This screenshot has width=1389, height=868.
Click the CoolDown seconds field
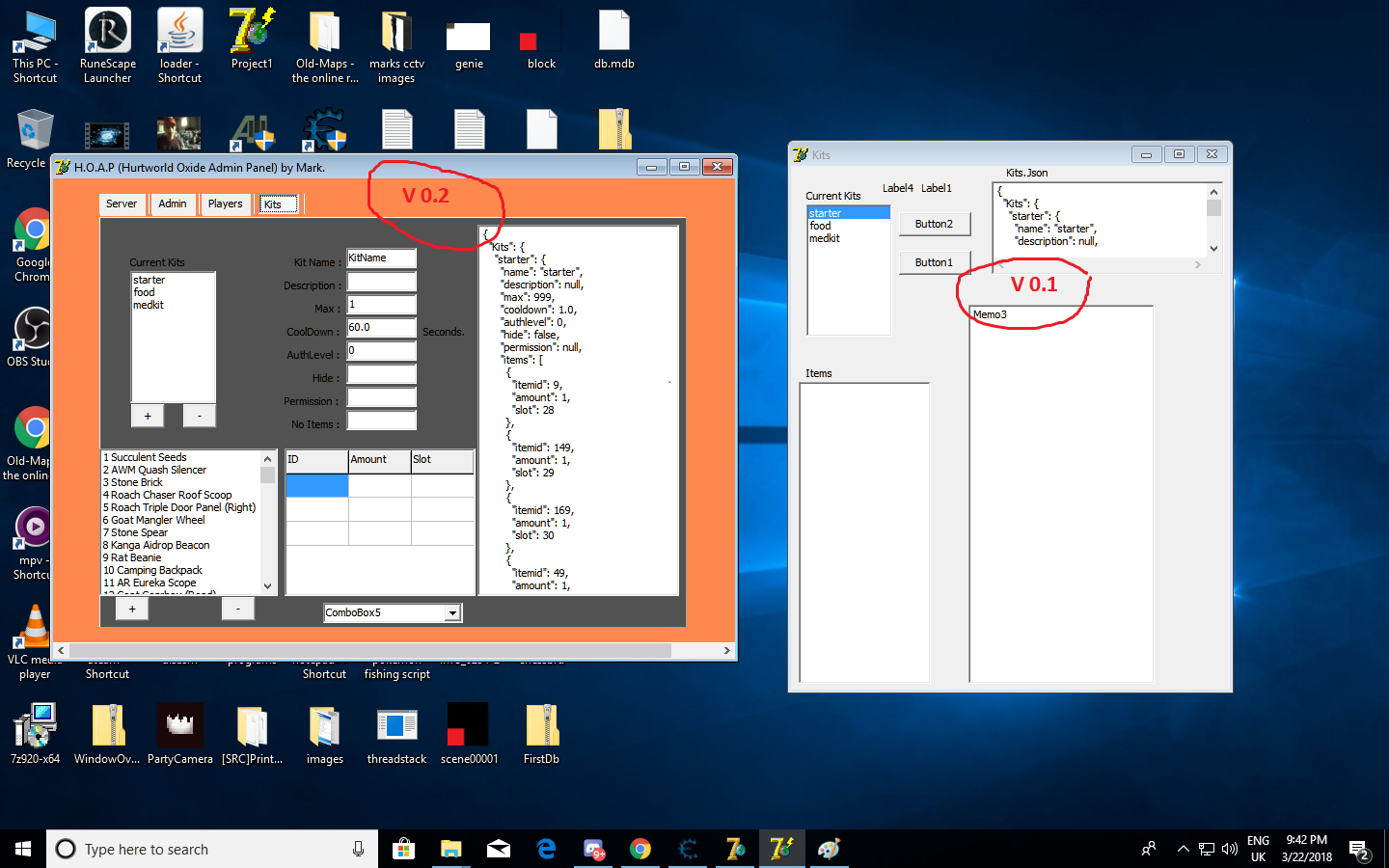pos(382,328)
